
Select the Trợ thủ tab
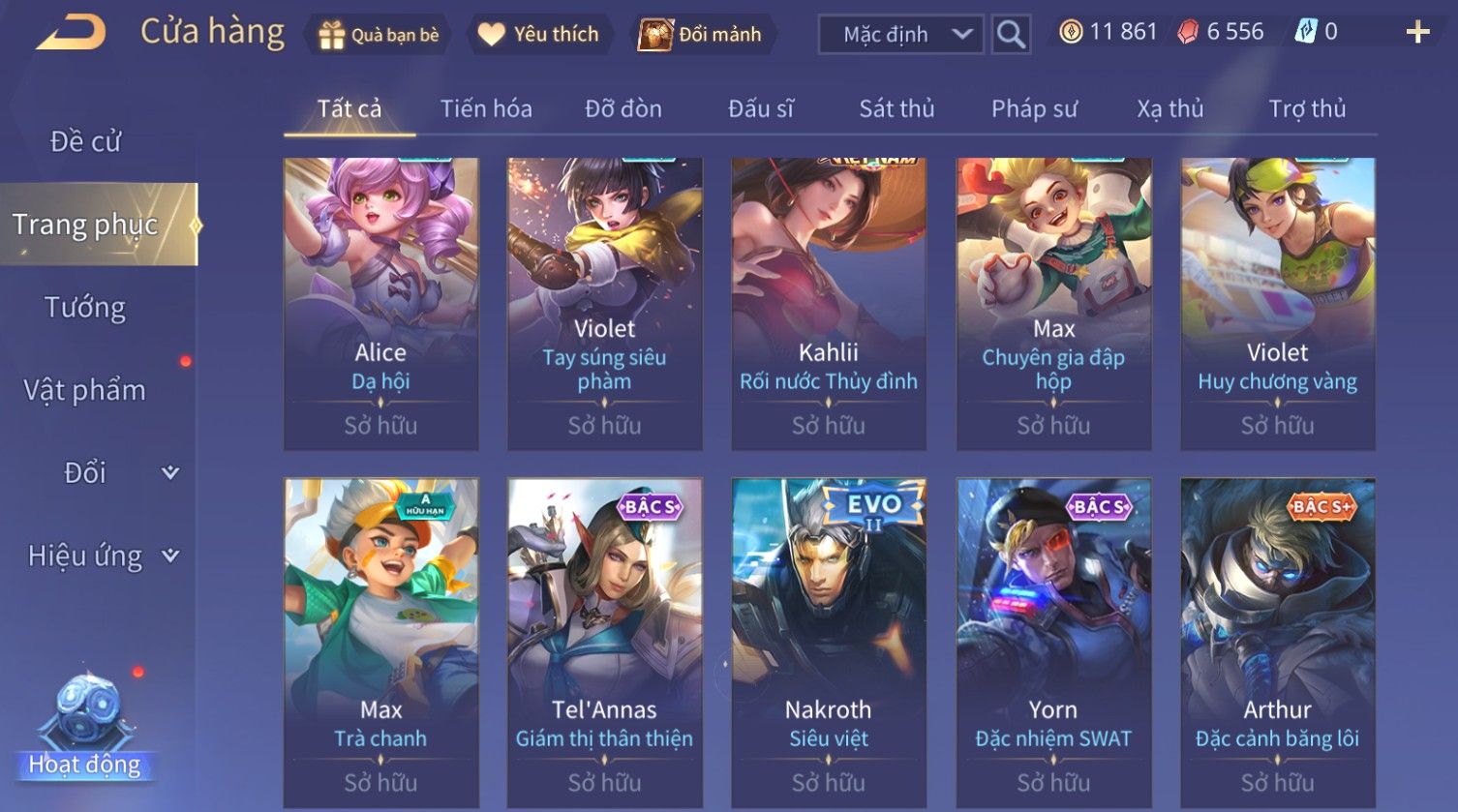tap(1307, 108)
